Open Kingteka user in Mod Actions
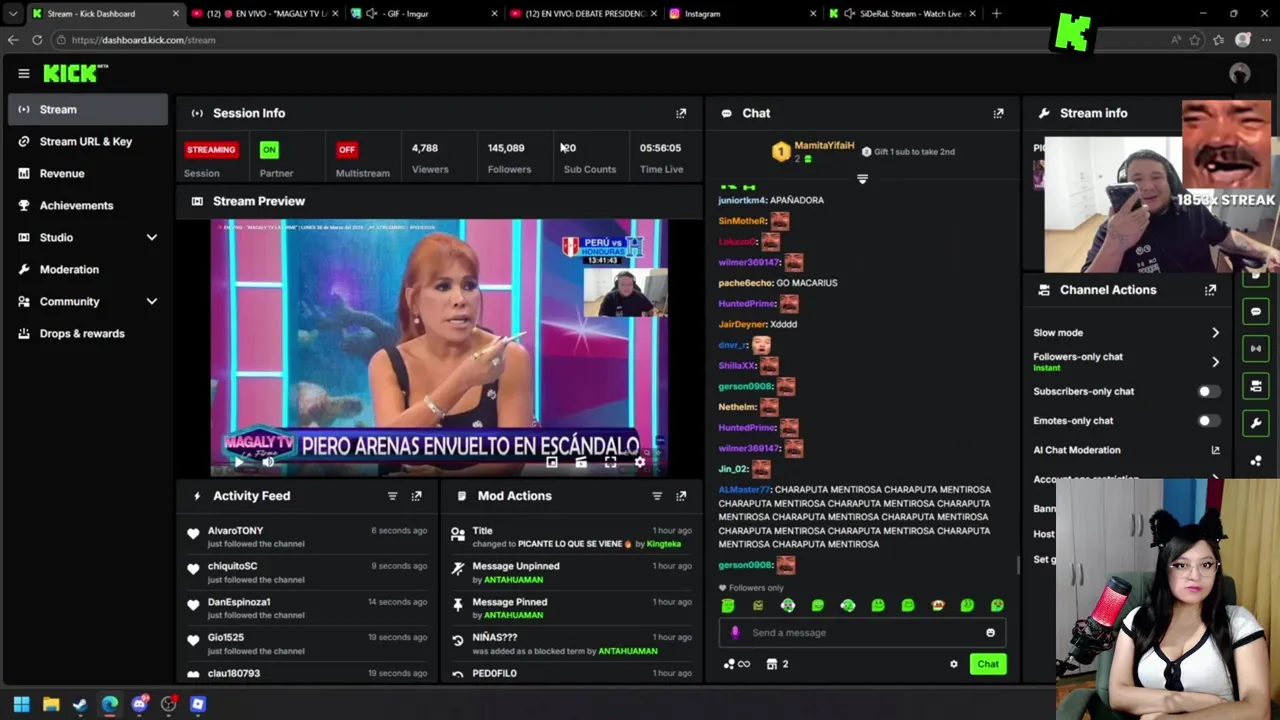The height and width of the screenshot is (720, 1280). (664, 544)
